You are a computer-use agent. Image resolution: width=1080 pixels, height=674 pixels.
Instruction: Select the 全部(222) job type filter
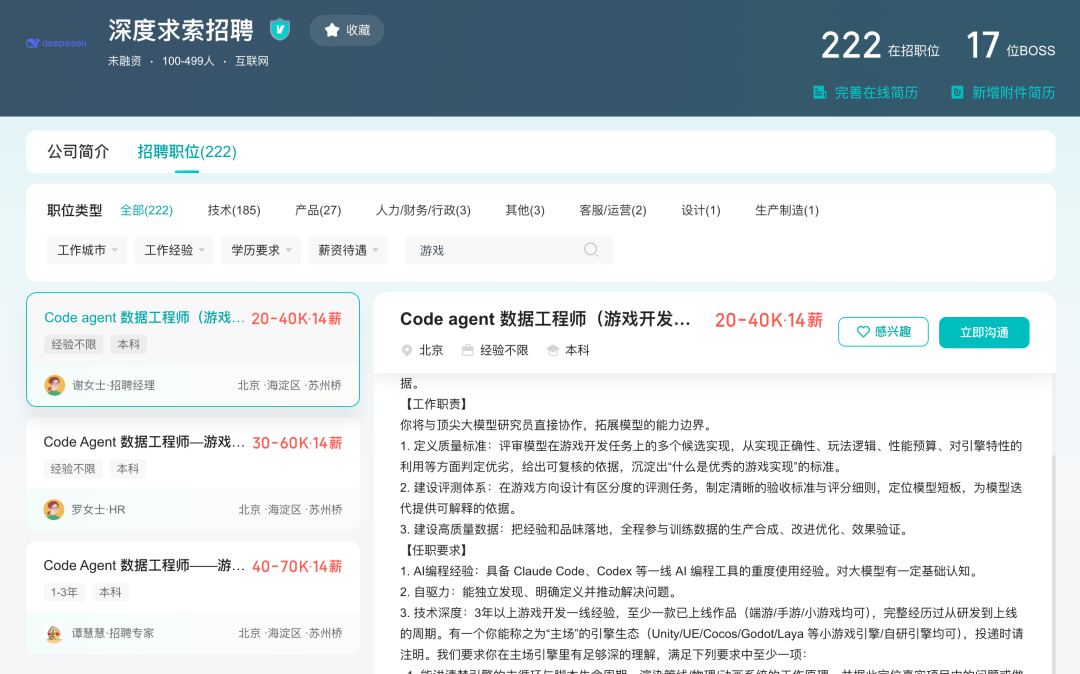pyautogui.click(x=146, y=210)
